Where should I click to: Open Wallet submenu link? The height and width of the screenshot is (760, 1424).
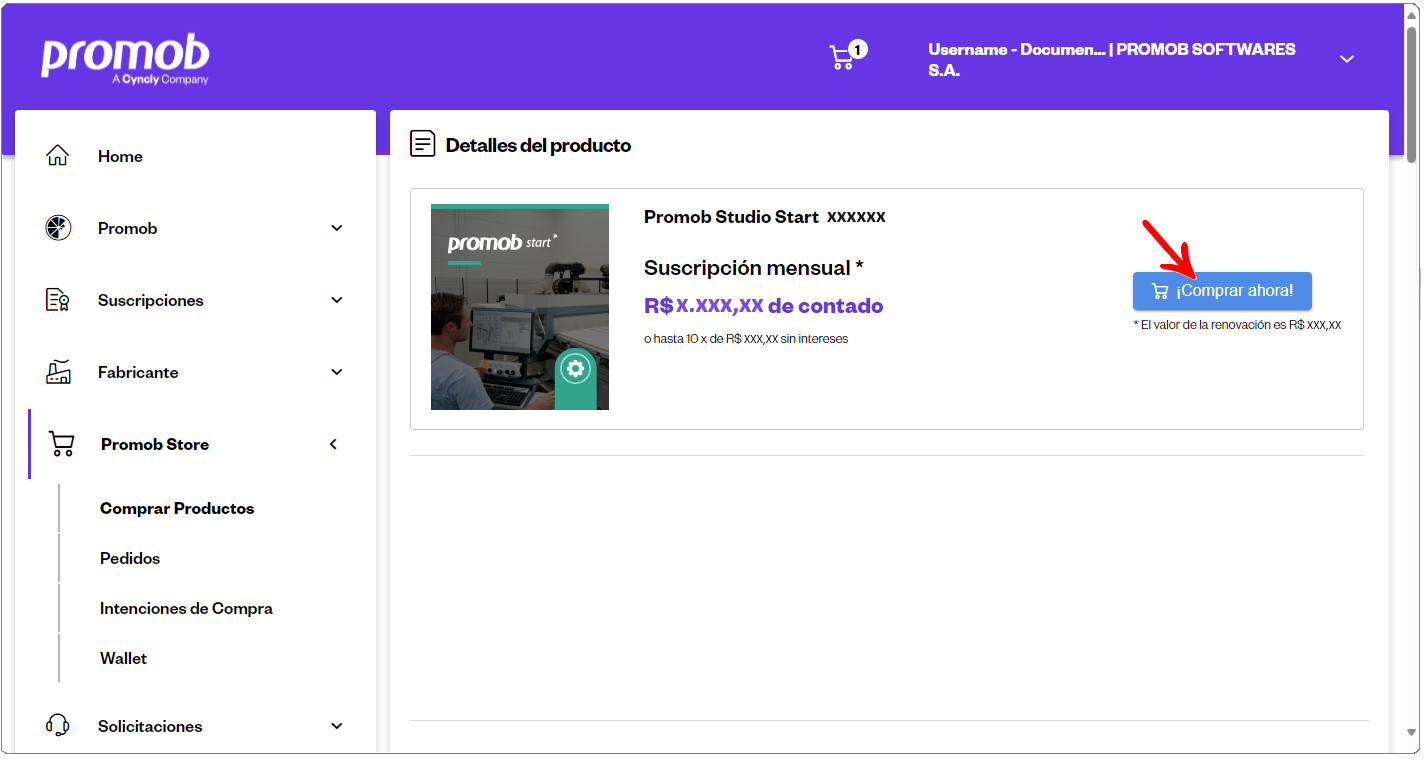coord(123,658)
